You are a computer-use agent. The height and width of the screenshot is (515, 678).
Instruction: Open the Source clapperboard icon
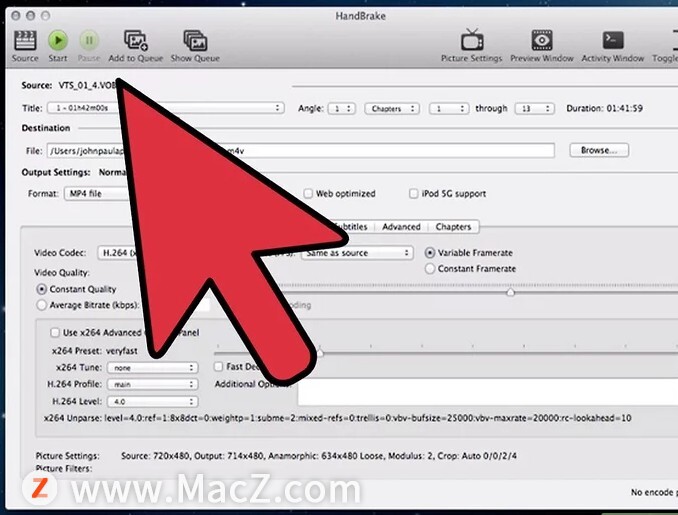point(25,41)
